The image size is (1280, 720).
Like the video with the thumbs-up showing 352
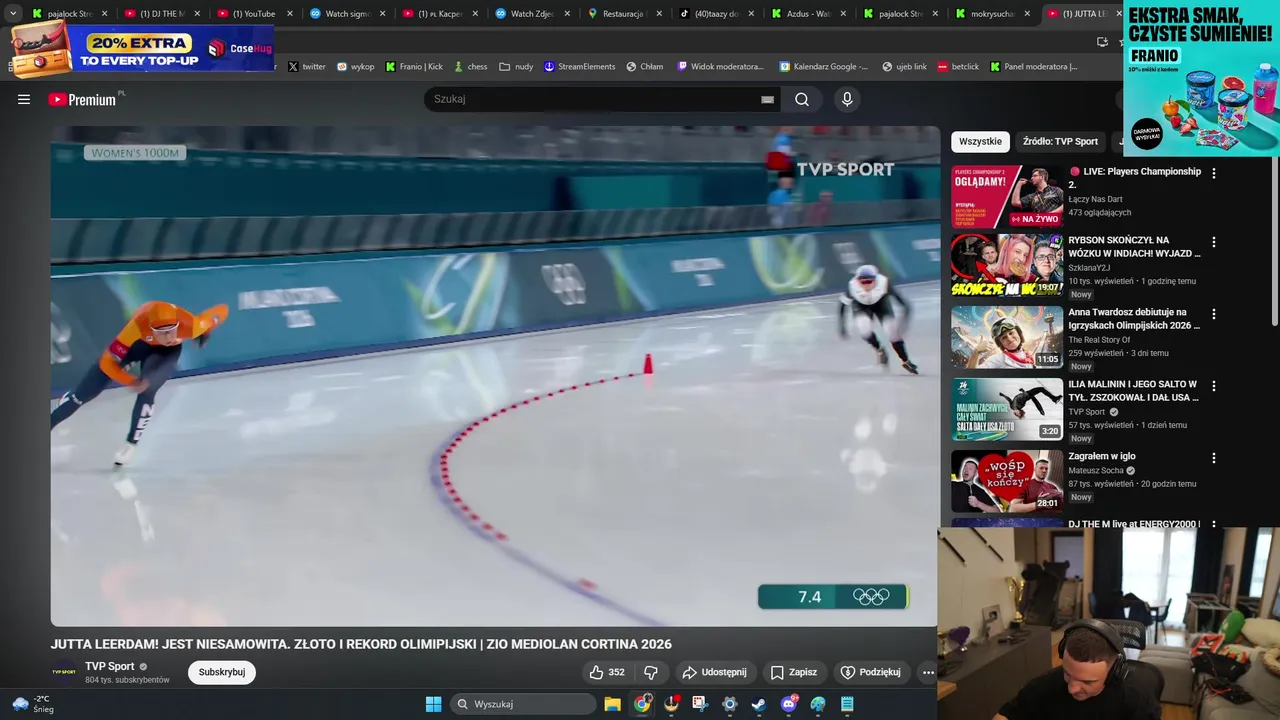click(x=607, y=672)
